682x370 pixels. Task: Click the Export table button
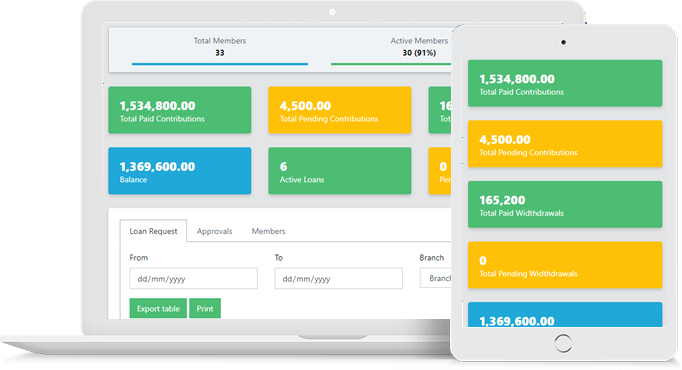(158, 308)
